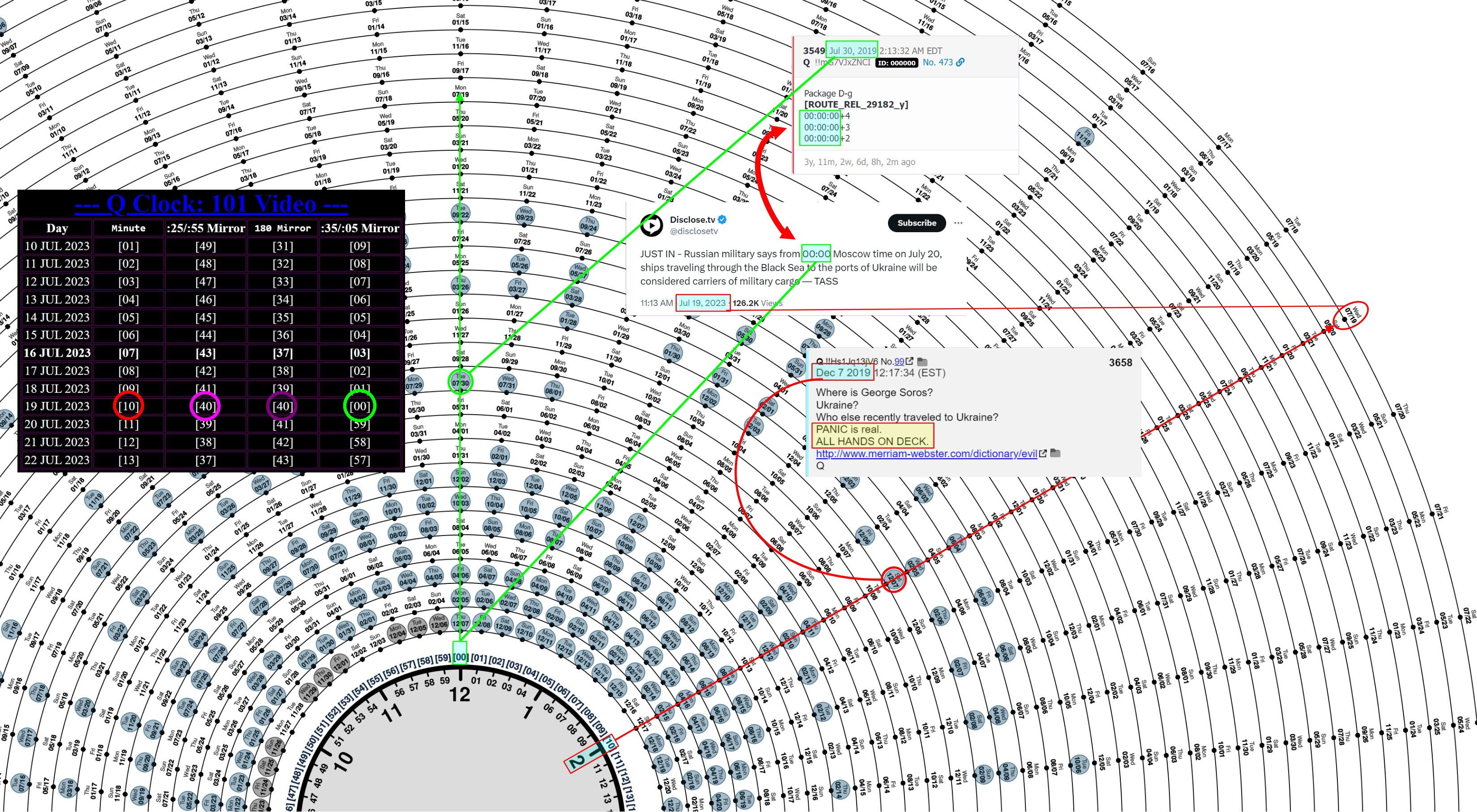The image size is (1477, 812).
Task: Open the Q Clock: 101 Video title link
Action: (211, 204)
